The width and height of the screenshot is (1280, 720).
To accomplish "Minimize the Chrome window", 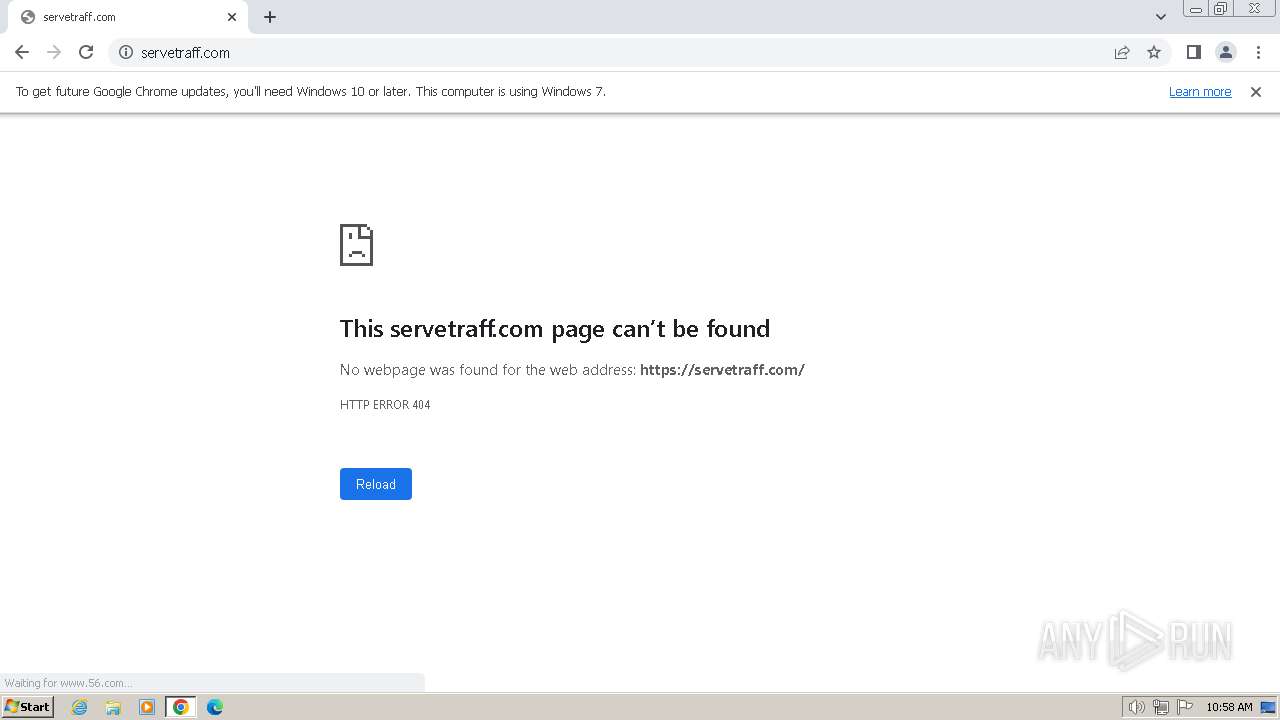I will tap(1196, 9).
